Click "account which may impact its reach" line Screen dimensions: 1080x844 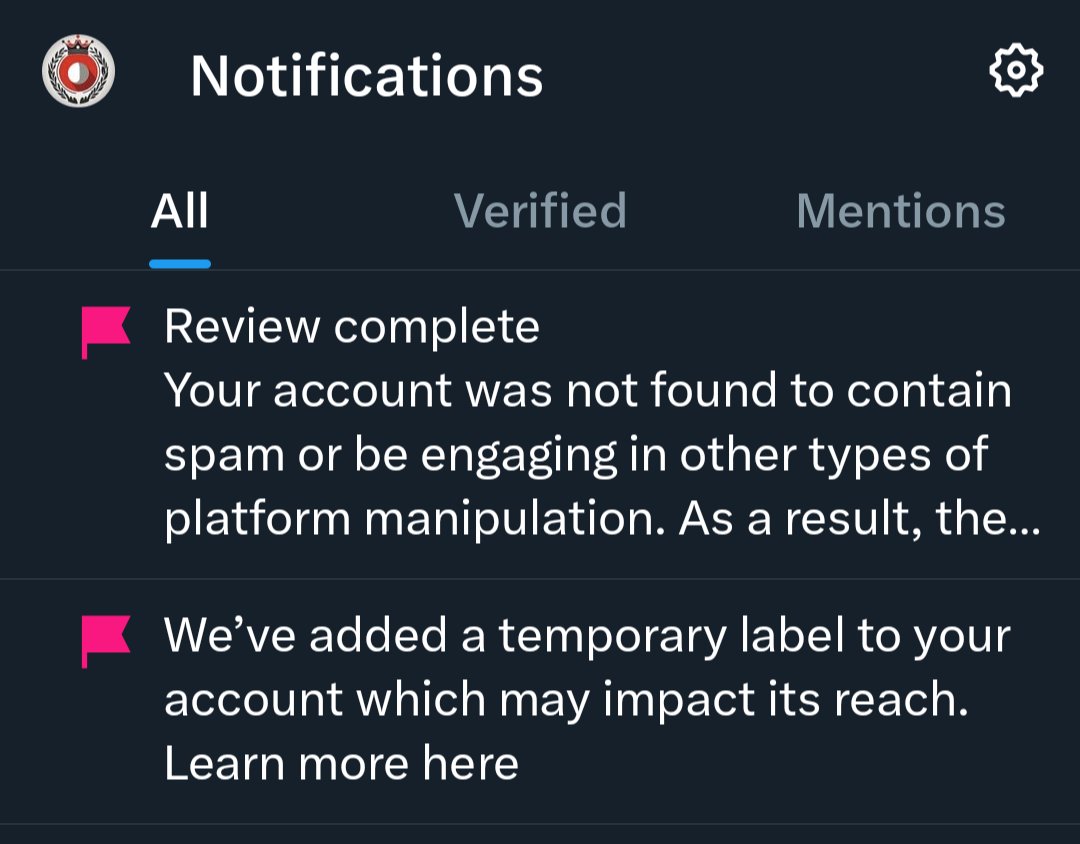(566, 701)
